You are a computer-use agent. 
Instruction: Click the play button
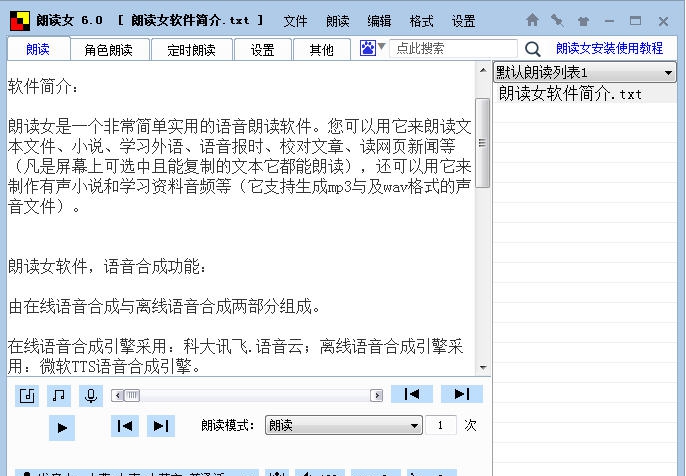point(62,427)
